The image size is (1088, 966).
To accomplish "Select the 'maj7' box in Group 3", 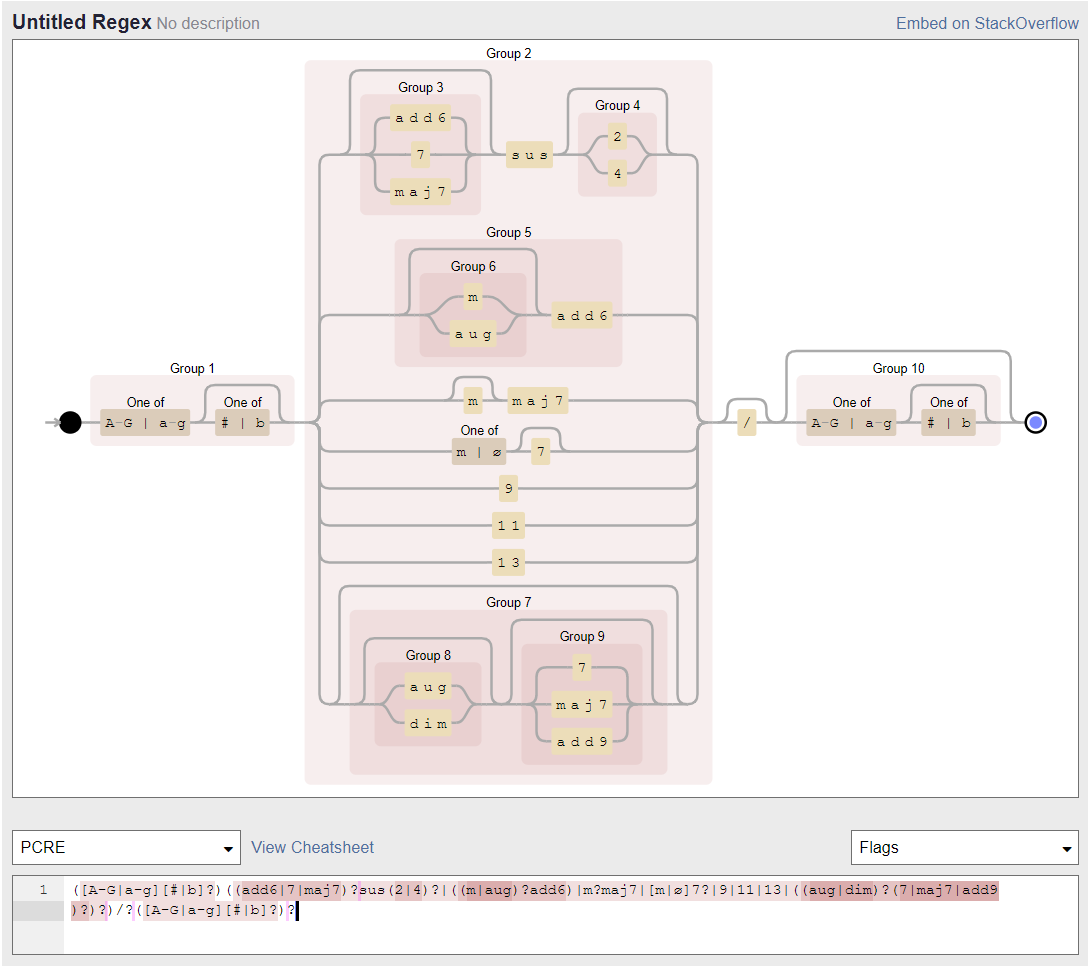I will point(420,191).
